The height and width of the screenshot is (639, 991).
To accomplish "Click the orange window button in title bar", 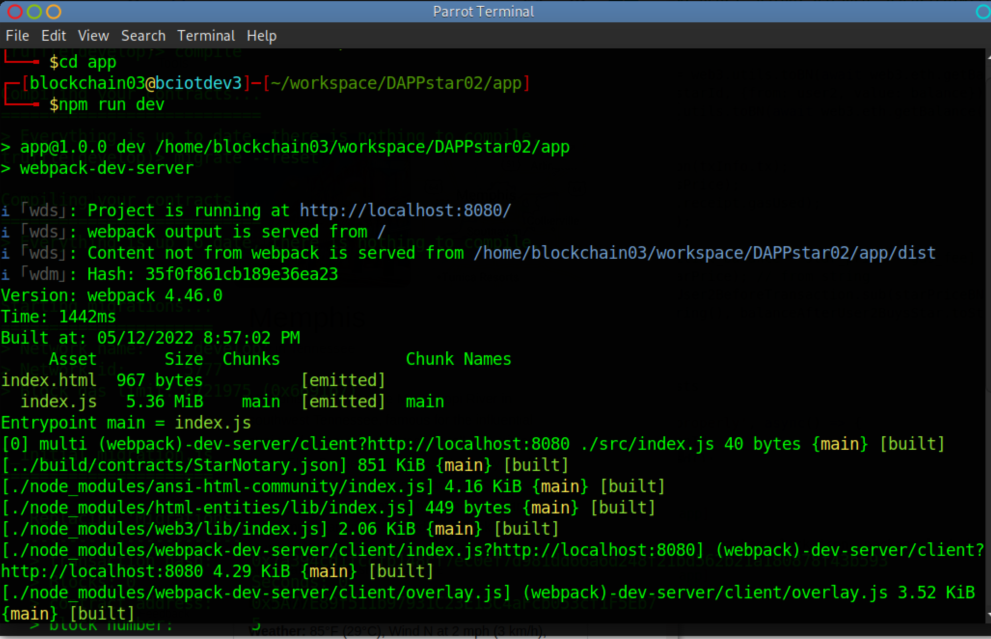I will [x=54, y=11].
